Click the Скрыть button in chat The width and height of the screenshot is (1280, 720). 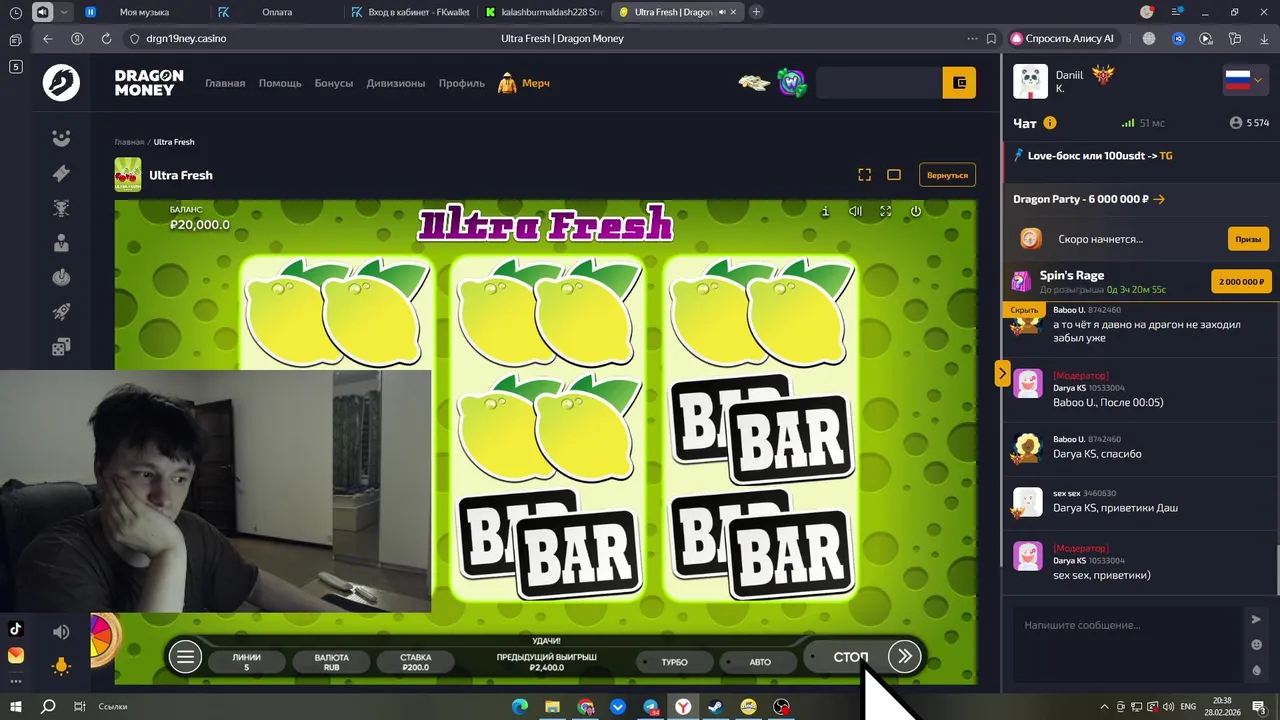click(x=1024, y=310)
